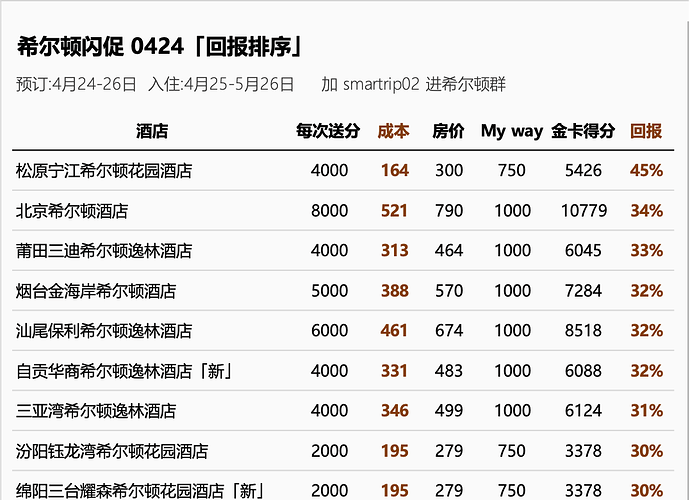Click room price 300 in 松原宁江 row

tap(449, 171)
